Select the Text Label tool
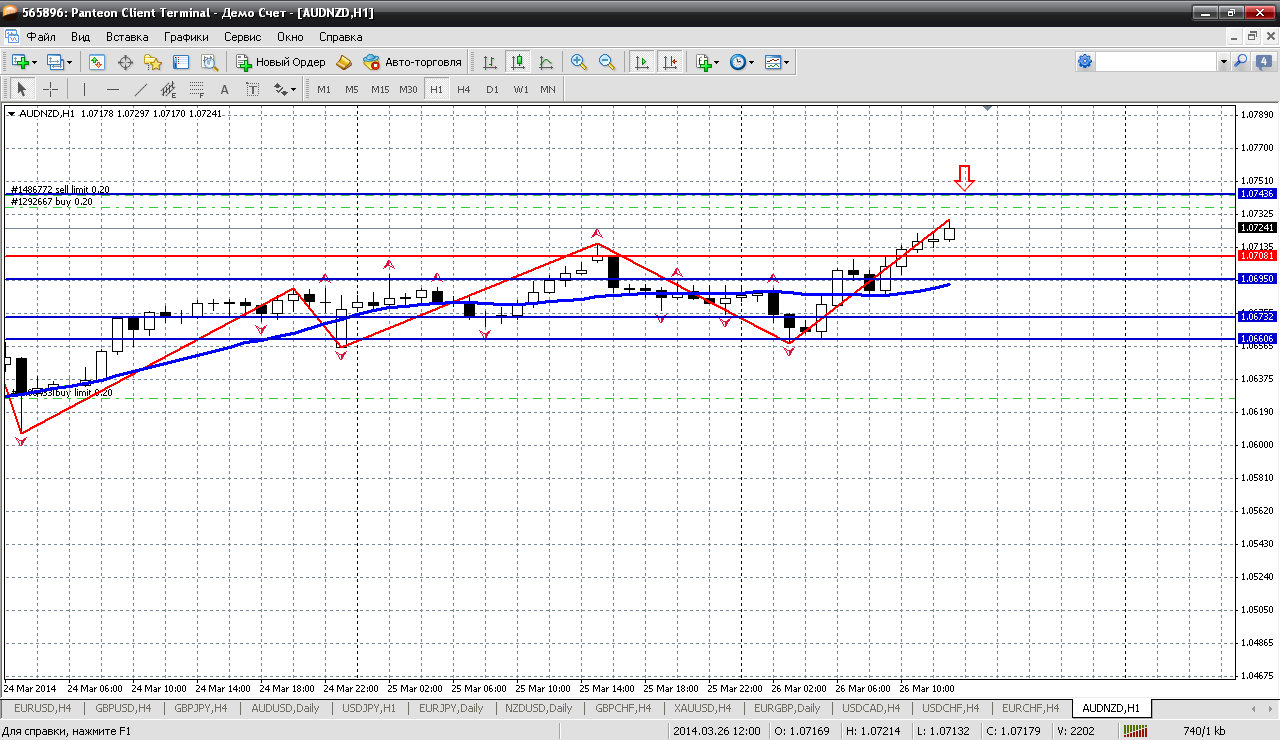Image resolution: width=1280 pixels, height=740 pixels. 253,89
